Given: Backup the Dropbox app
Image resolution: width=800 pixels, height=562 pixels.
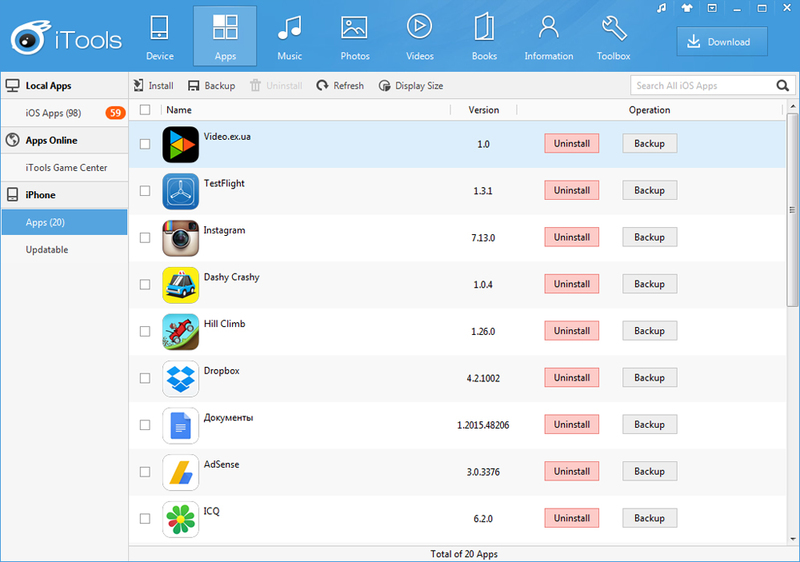Looking at the screenshot, I should tap(649, 377).
